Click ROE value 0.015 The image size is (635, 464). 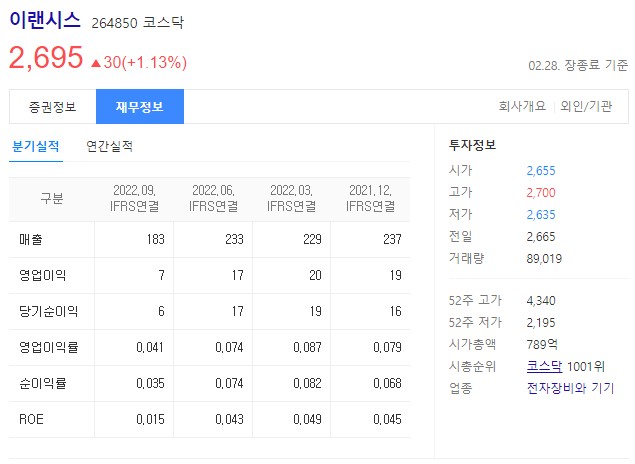pos(150,419)
